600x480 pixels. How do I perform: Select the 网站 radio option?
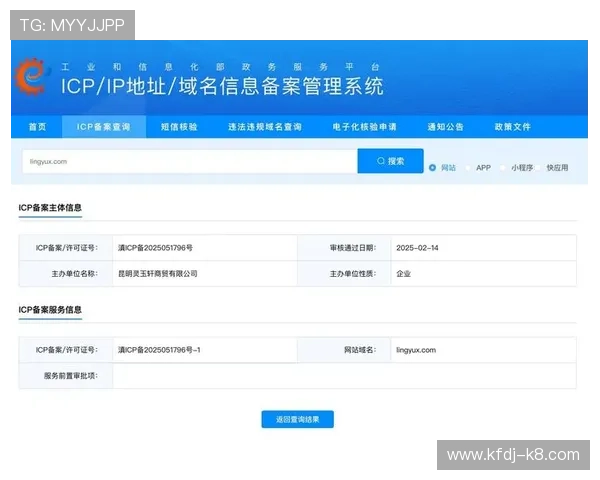[x=432, y=168]
